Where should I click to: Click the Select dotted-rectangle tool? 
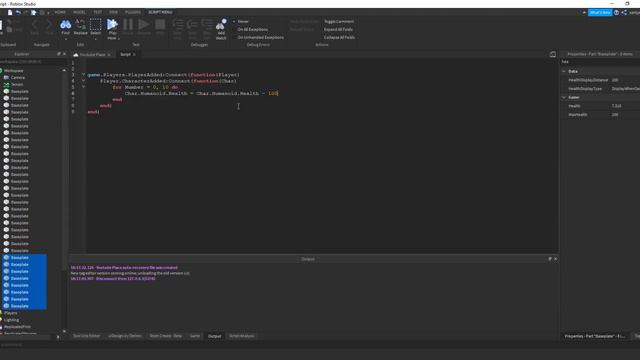click(96, 25)
